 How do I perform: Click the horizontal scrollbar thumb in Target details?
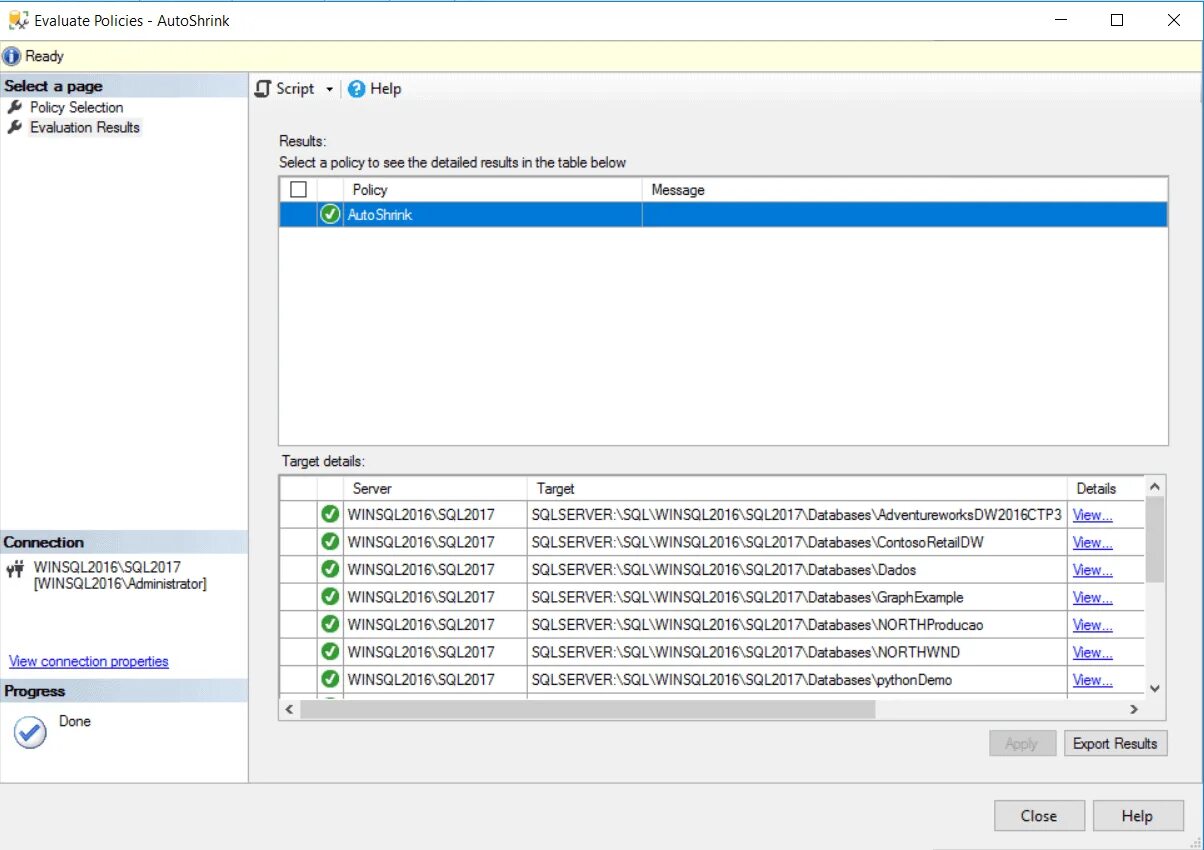click(x=587, y=709)
